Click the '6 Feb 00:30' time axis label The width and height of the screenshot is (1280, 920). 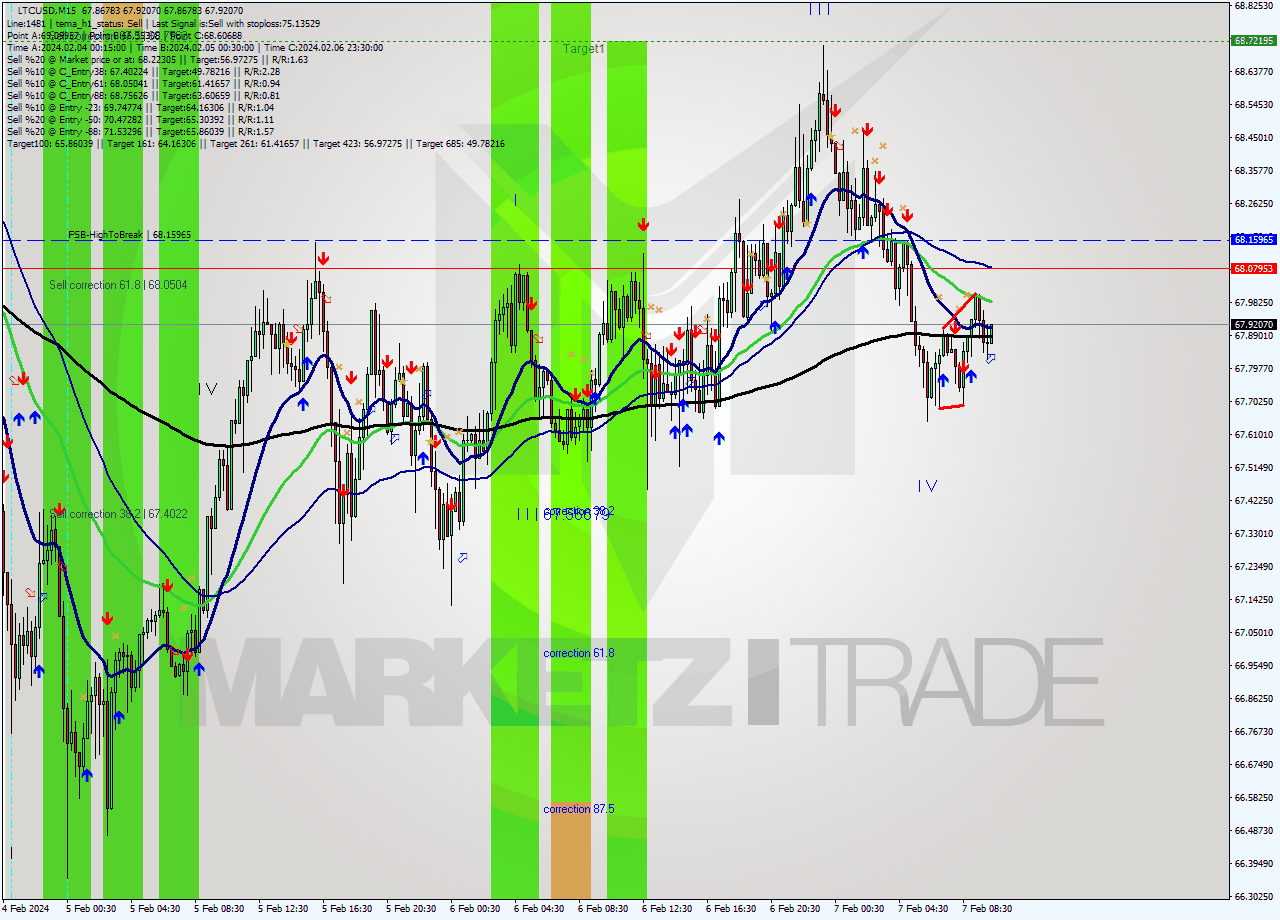pyautogui.click(x=475, y=909)
